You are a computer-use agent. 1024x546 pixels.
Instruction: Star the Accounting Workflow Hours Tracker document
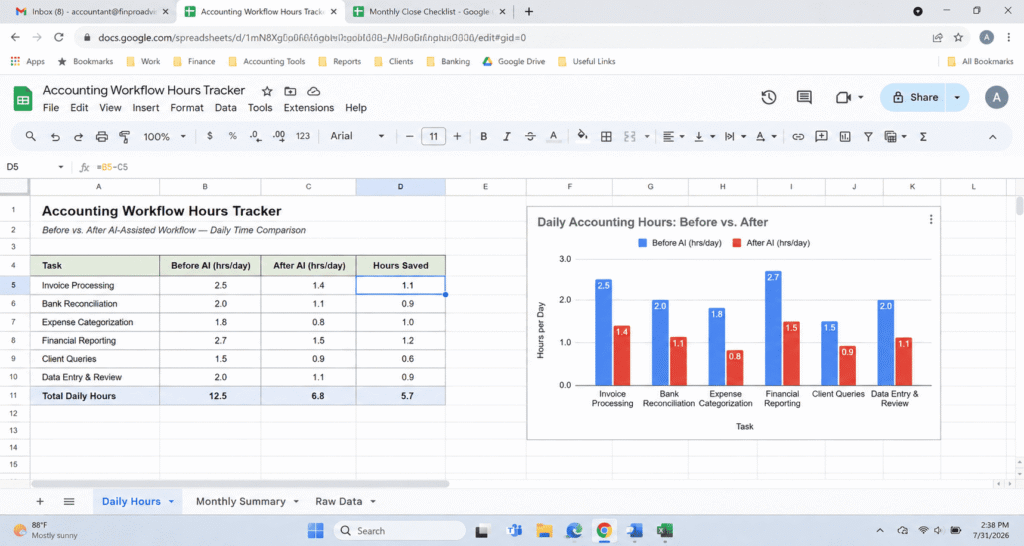click(x=266, y=91)
